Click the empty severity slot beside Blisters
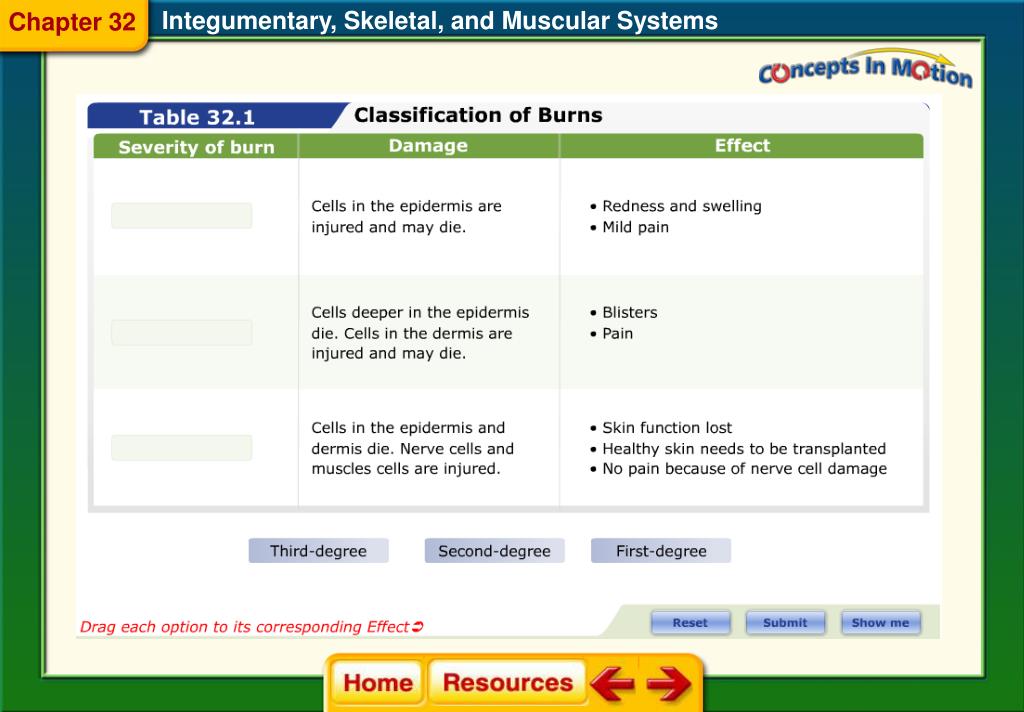This screenshot has width=1024, height=712. (182, 332)
